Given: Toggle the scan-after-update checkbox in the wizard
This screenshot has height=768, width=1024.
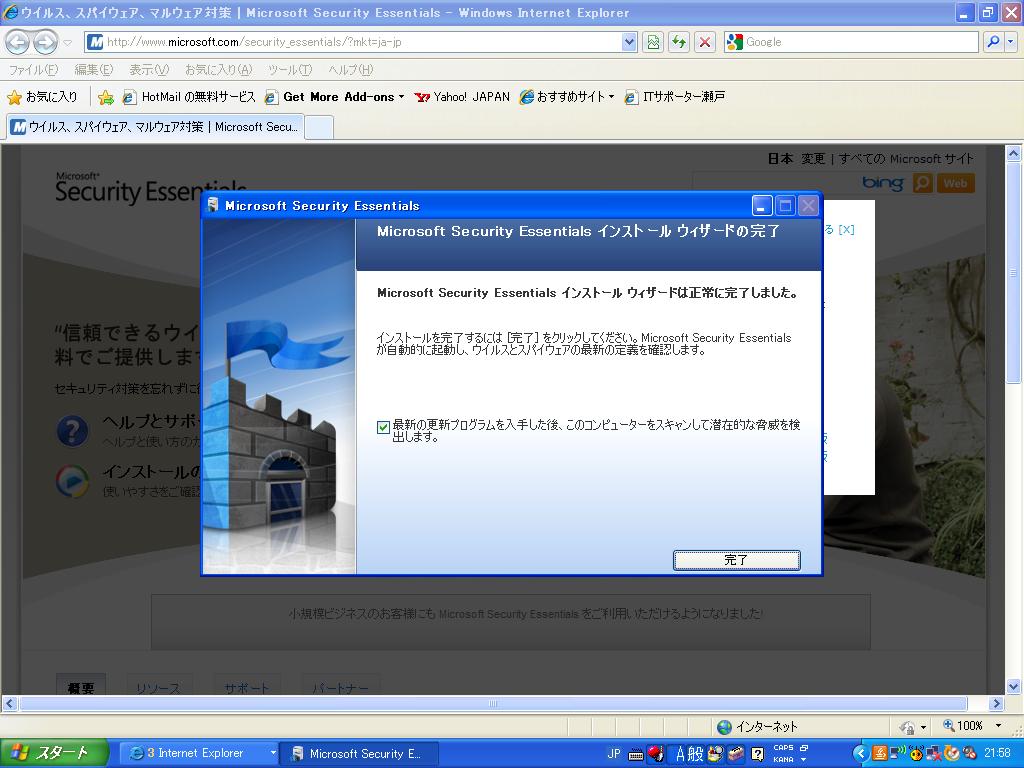Looking at the screenshot, I should pos(383,428).
